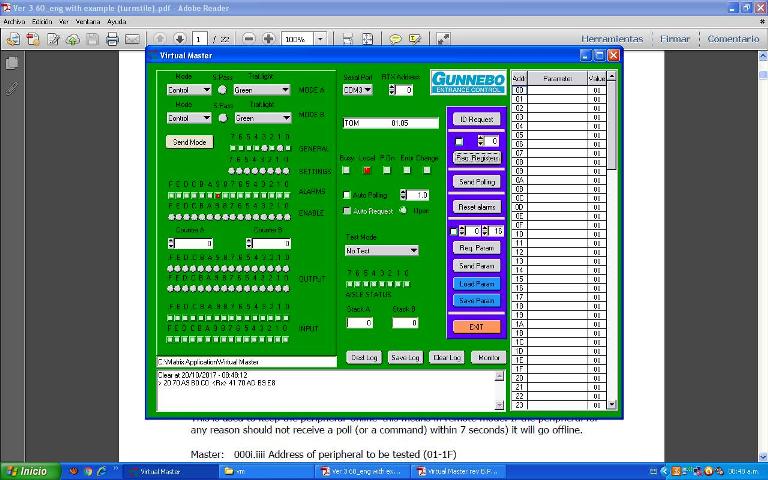768x480 pixels.
Task: Click the Adobe Reader print icon
Action: pos(112,39)
